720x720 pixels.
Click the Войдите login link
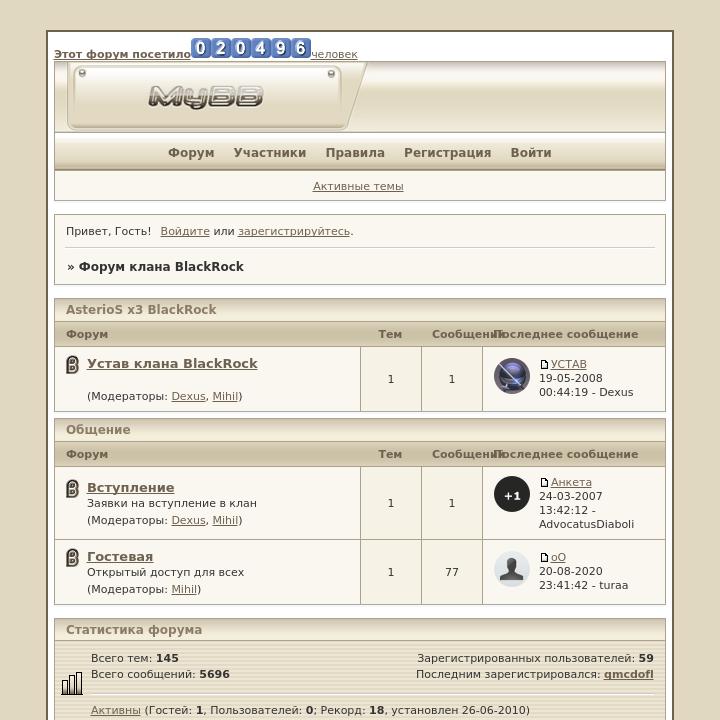(185, 231)
